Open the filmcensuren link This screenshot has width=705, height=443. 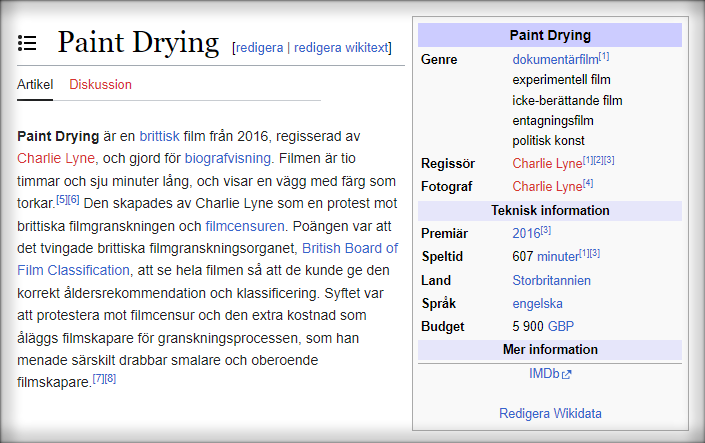tap(245, 225)
